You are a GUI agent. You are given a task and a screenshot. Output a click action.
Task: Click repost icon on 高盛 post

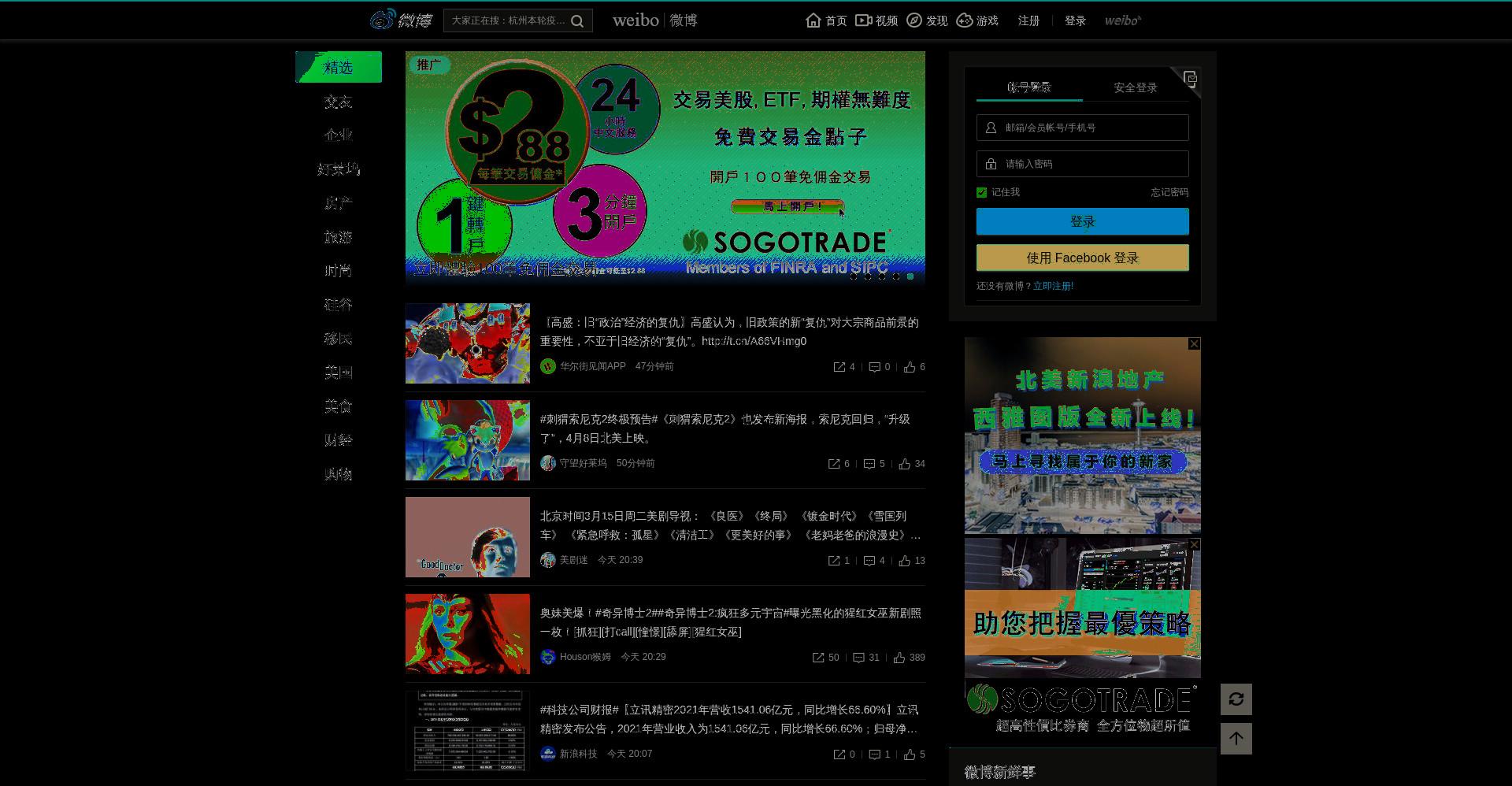[x=839, y=367]
